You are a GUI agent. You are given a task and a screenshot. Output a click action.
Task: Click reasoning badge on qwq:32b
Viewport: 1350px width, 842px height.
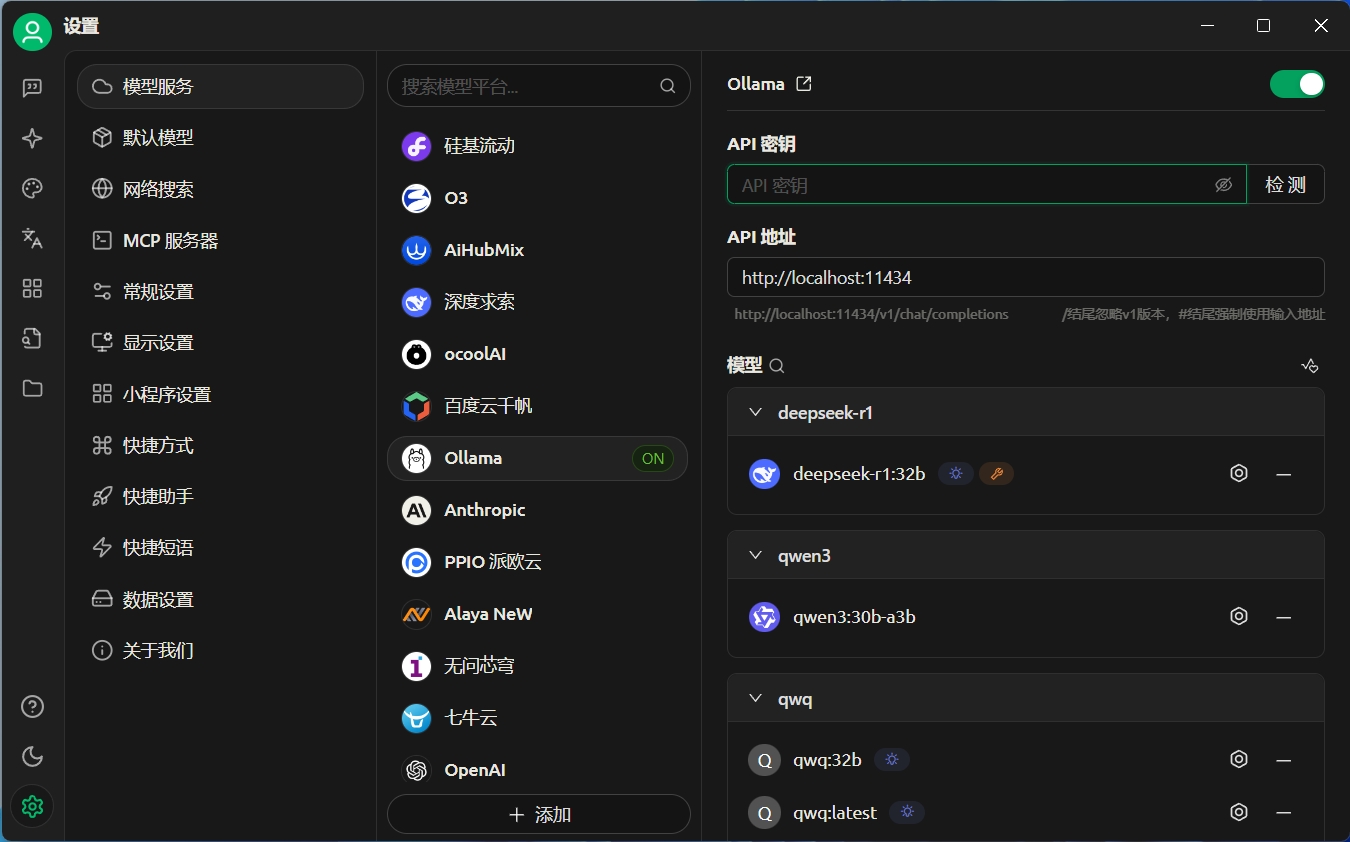point(892,760)
